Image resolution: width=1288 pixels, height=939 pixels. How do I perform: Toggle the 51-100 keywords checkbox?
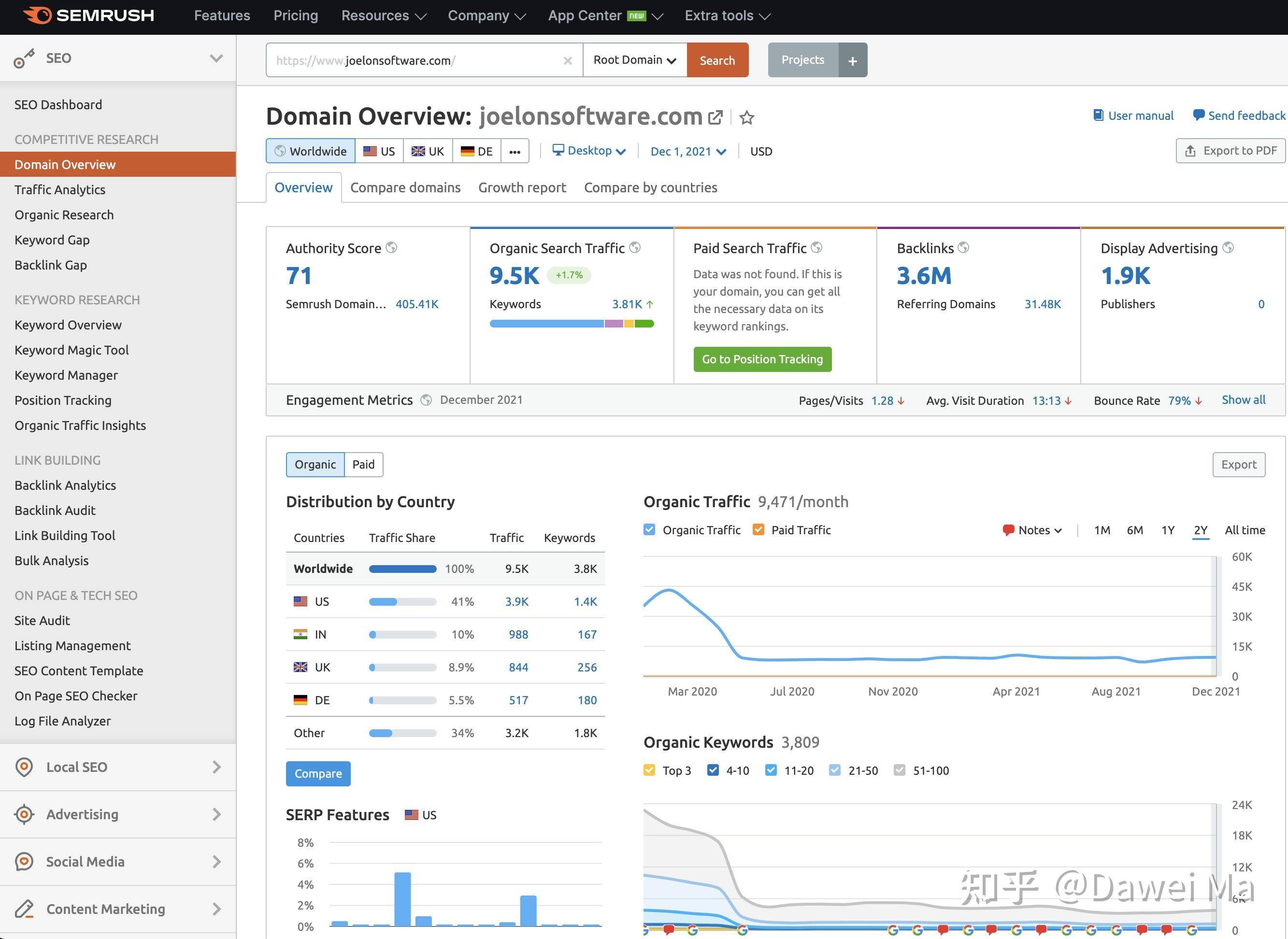tap(899, 770)
